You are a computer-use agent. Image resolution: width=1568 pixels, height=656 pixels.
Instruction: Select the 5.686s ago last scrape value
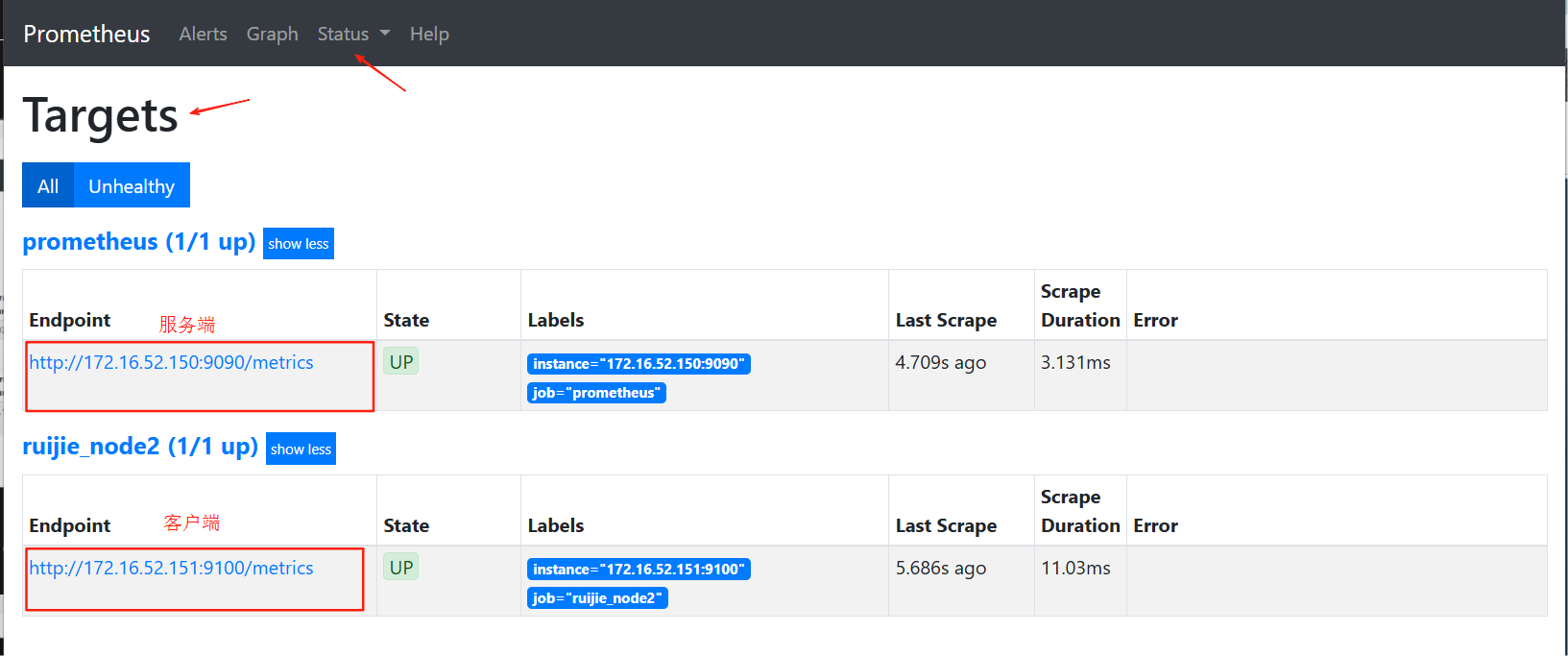point(941,568)
